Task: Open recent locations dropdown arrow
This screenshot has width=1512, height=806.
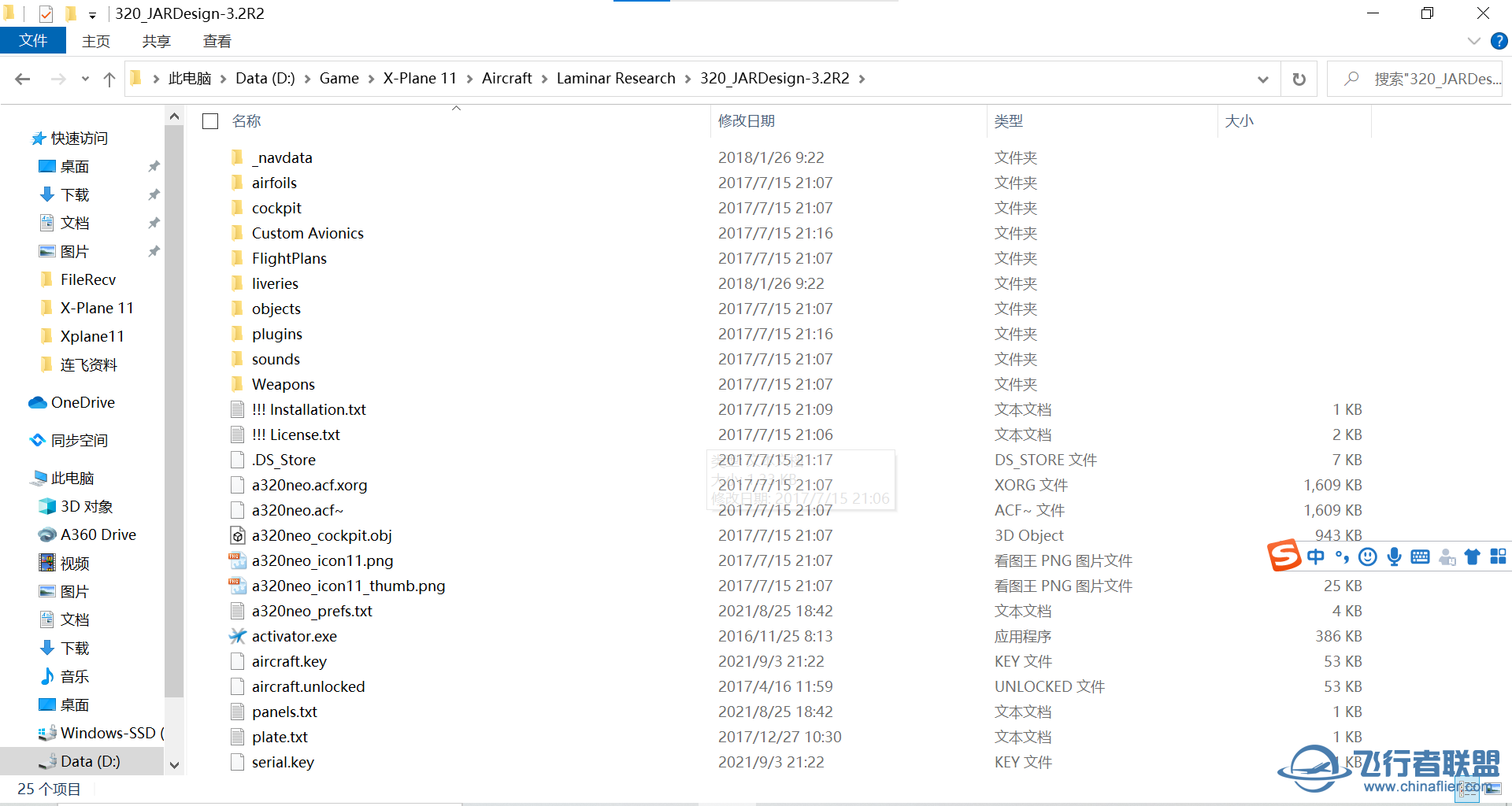Action: click(x=85, y=79)
